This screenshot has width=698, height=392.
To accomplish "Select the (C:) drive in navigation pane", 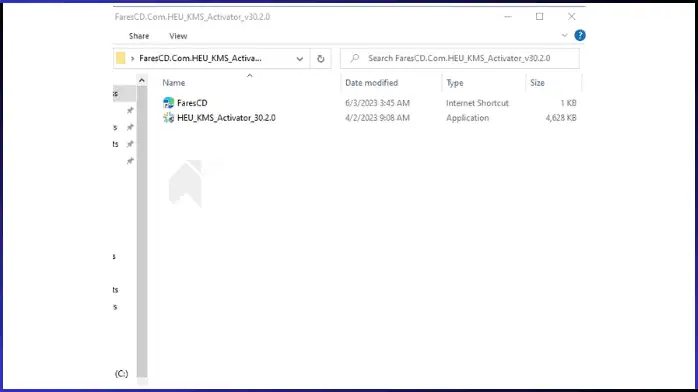I will pos(121,374).
